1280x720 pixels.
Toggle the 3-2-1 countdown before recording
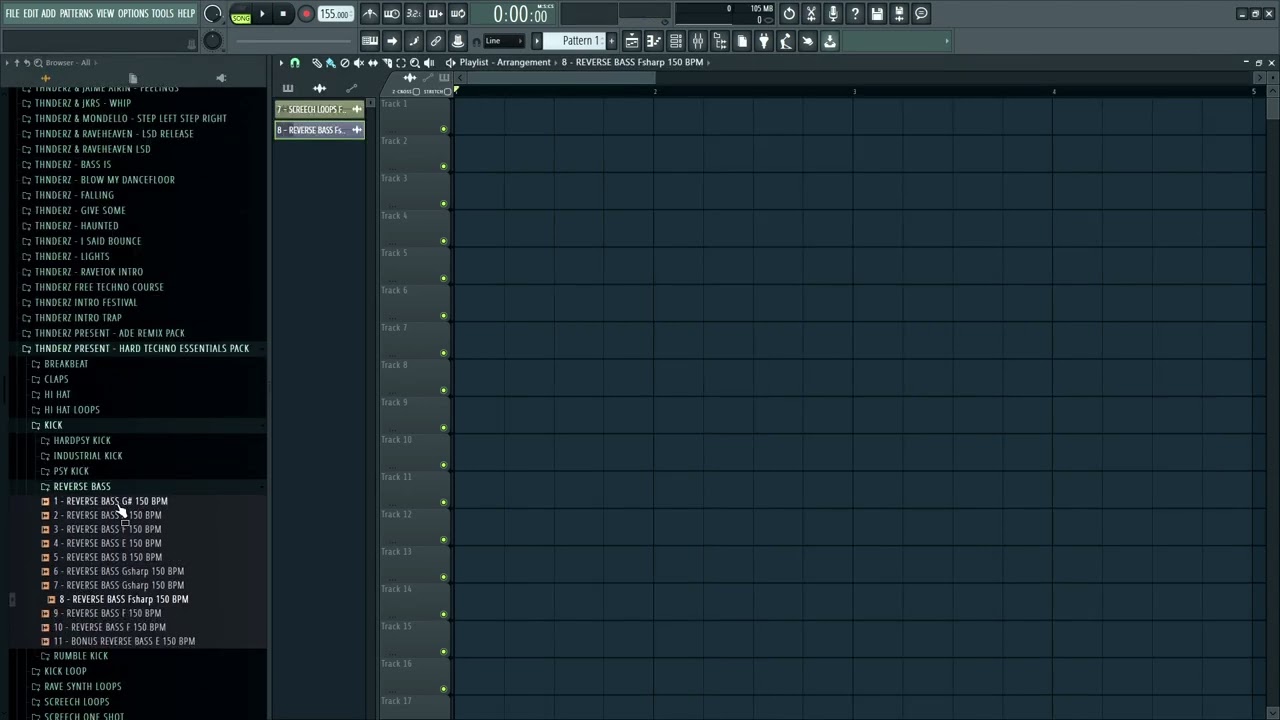(x=413, y=14)
